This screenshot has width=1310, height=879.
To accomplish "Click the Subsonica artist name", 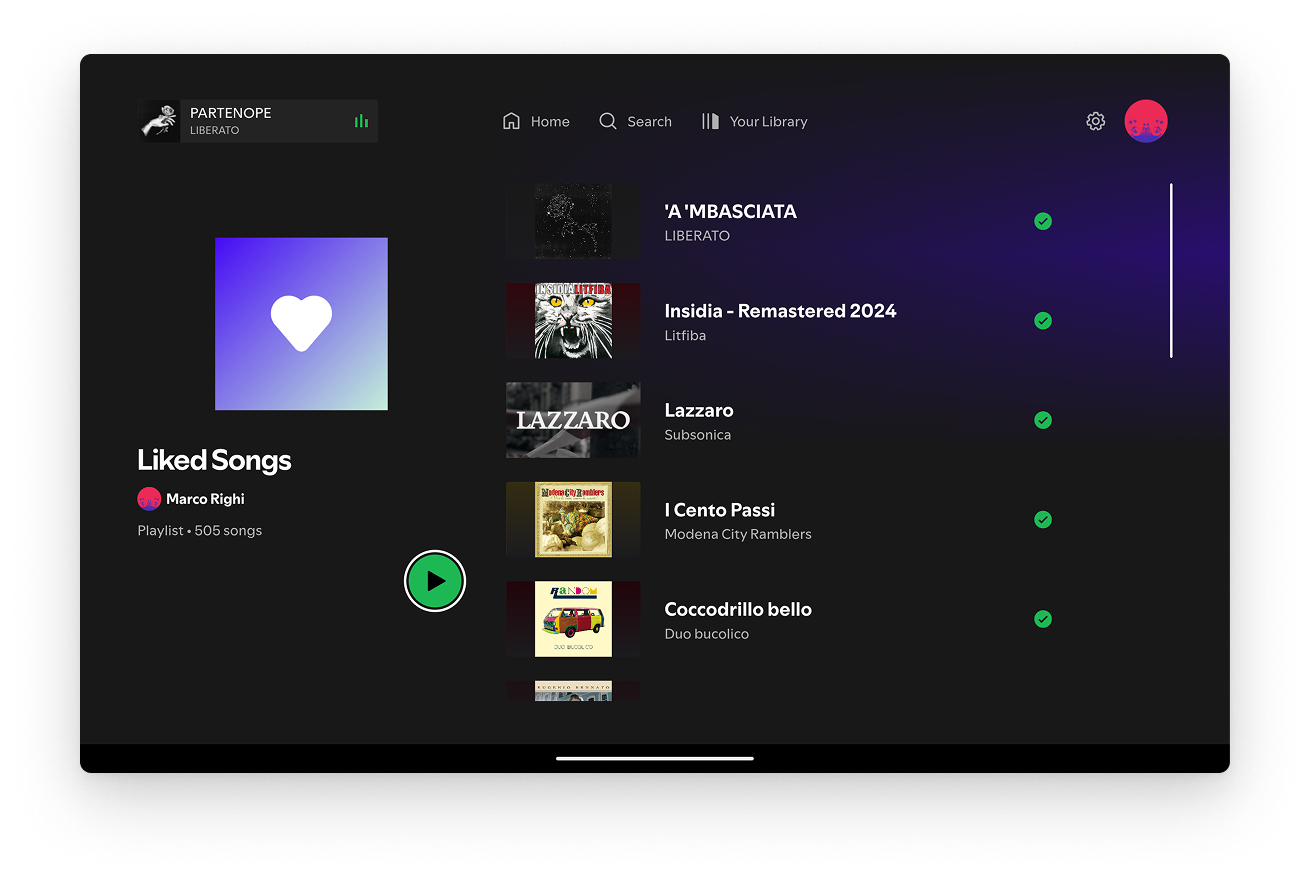I will tap(698, 435).
